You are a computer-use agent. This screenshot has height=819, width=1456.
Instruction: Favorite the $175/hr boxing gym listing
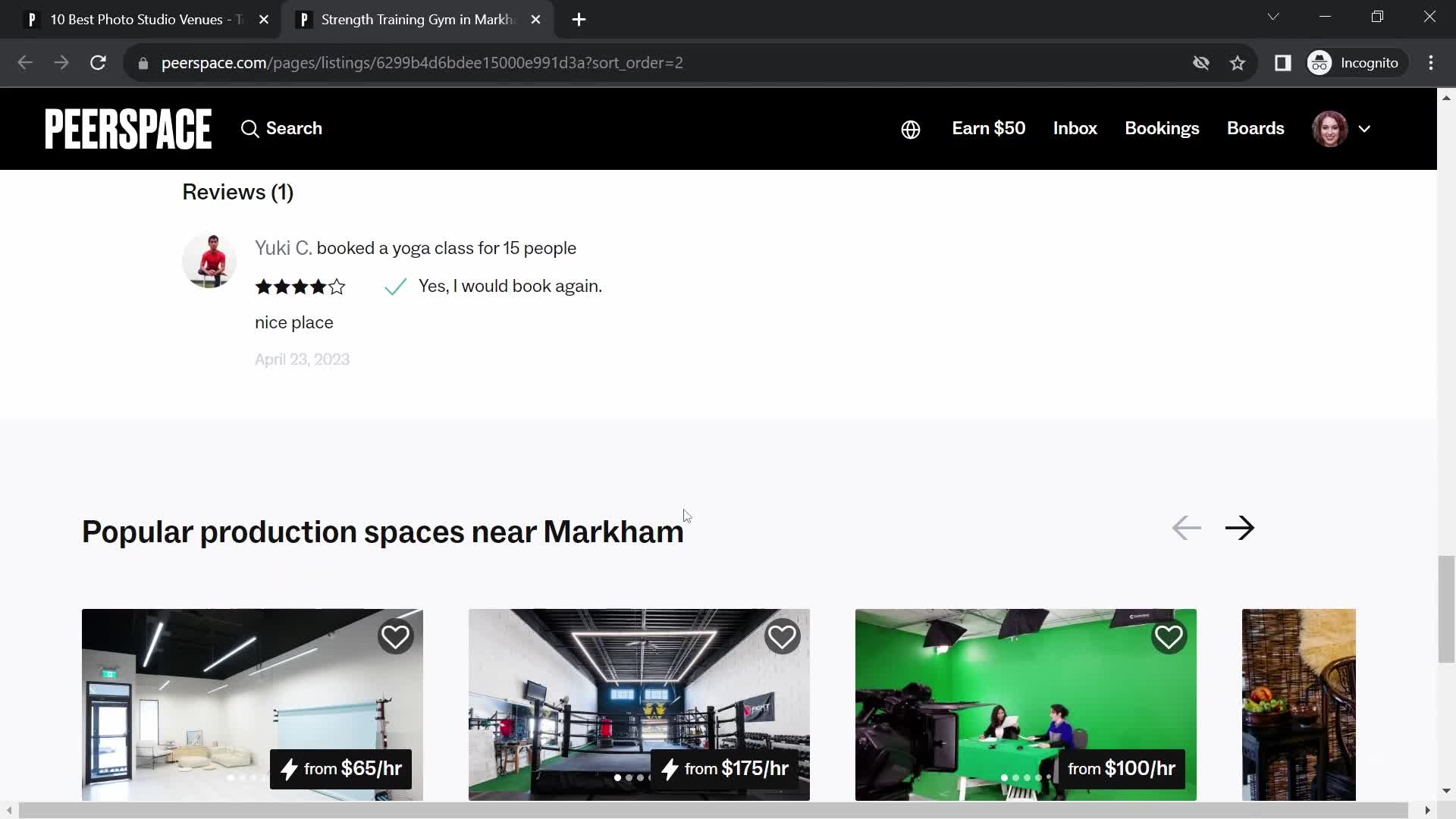[782, 637]
